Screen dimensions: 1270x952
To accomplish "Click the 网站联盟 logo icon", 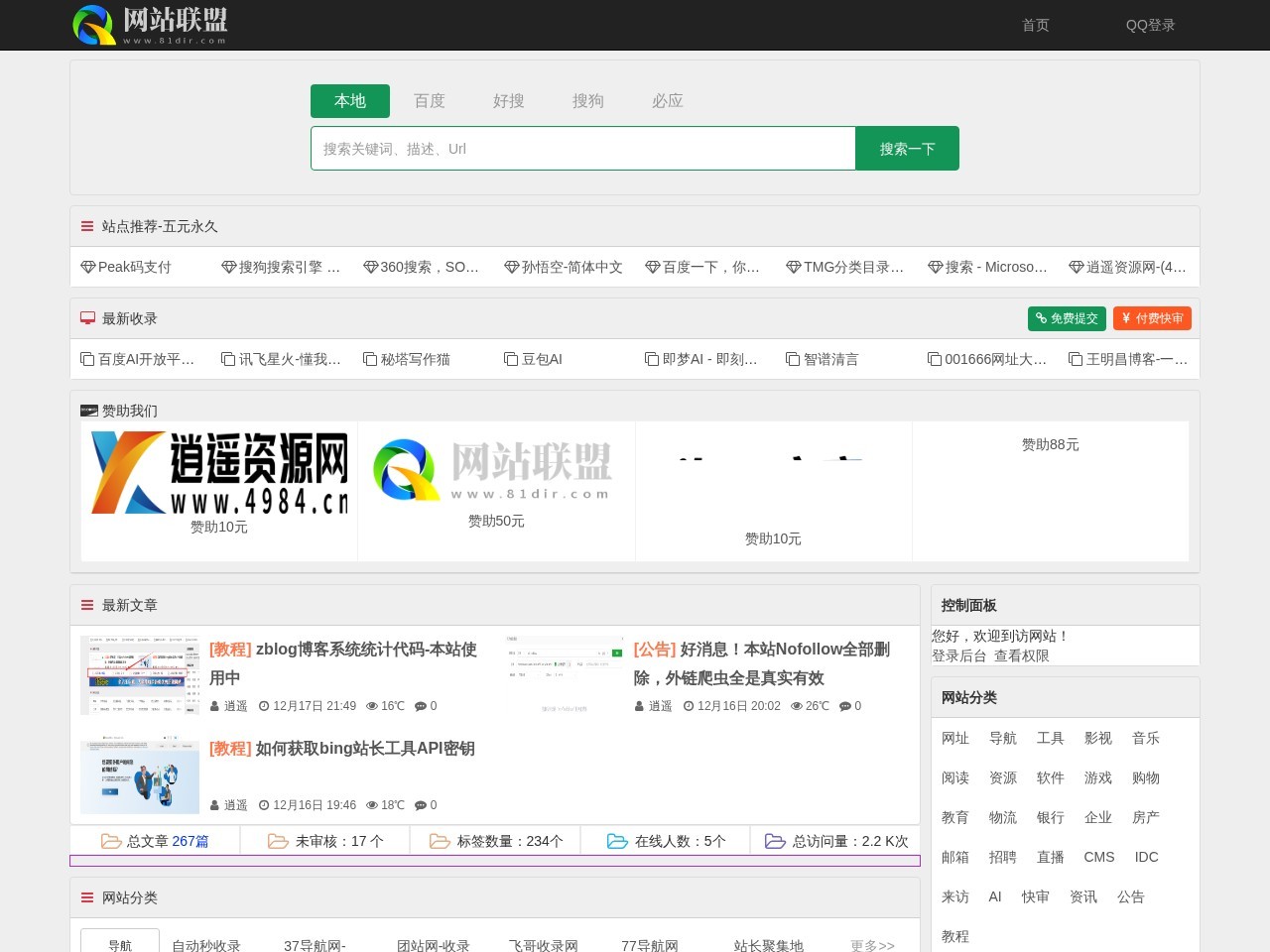I will click(x=94, y=25).
